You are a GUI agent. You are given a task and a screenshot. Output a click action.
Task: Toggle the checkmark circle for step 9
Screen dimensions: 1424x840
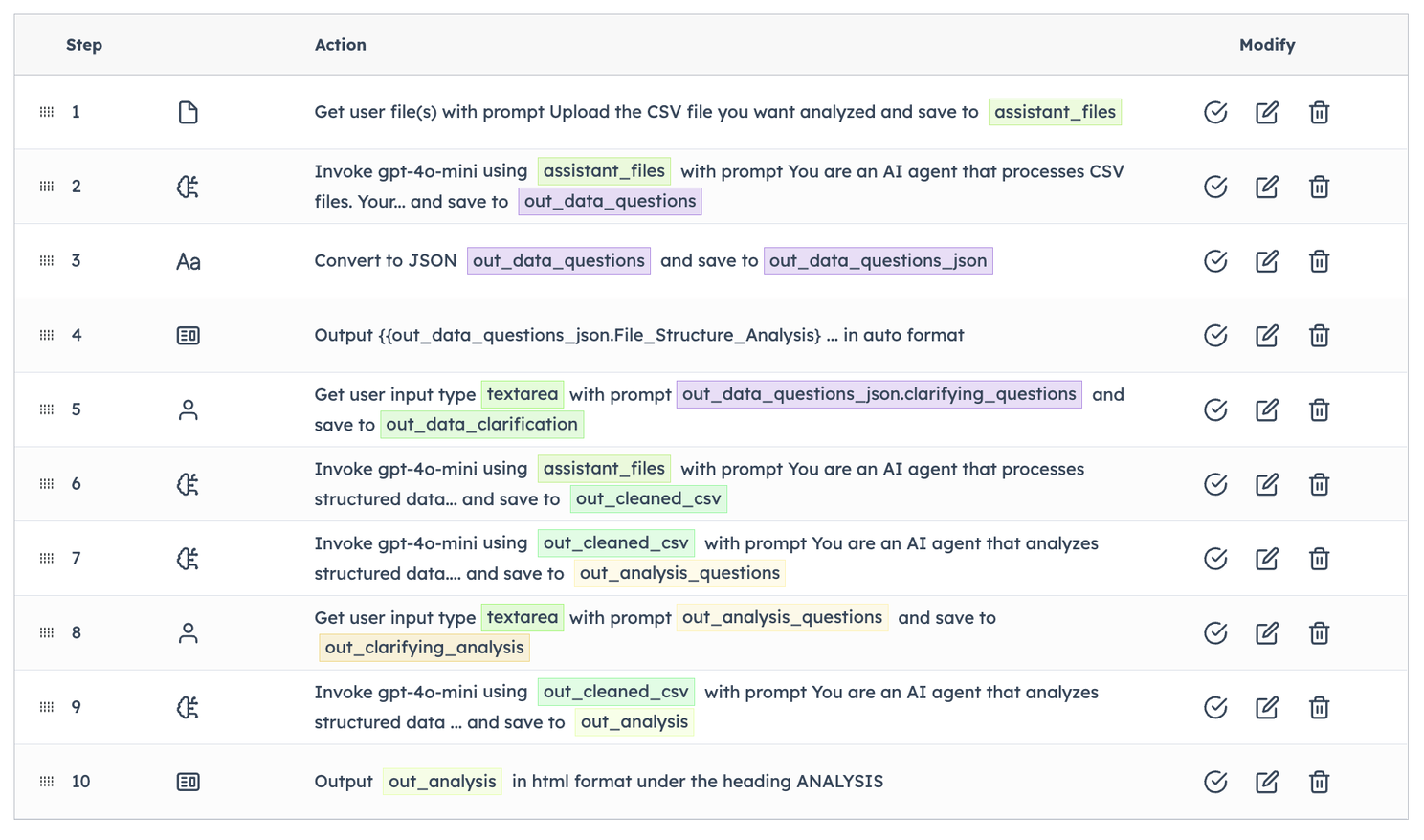1215,707
